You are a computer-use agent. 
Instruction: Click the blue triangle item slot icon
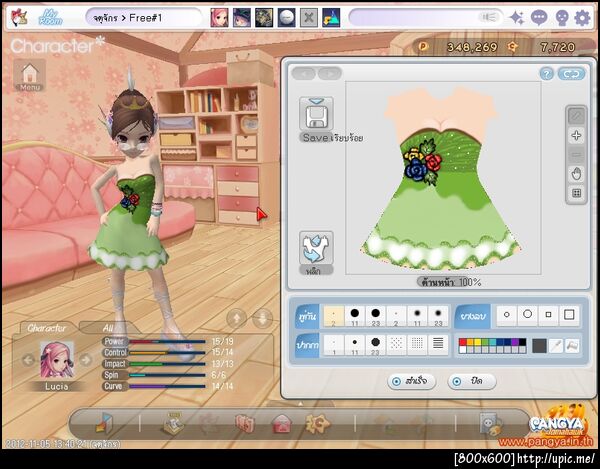pyautogui.click(x=331, y=18)
